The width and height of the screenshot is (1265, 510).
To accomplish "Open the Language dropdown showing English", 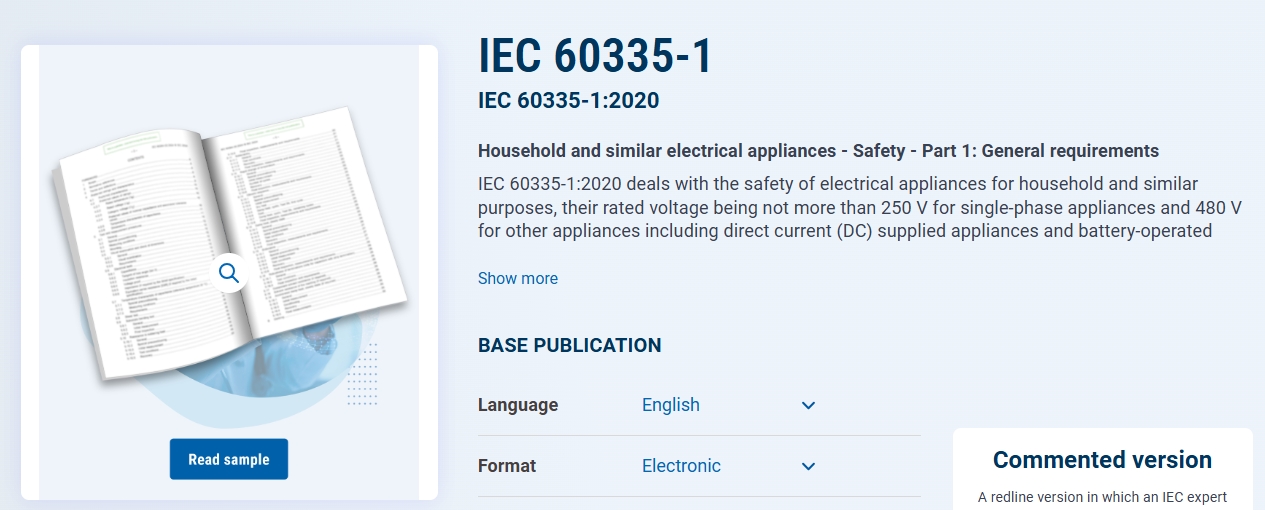I will (x=671, y=405).
